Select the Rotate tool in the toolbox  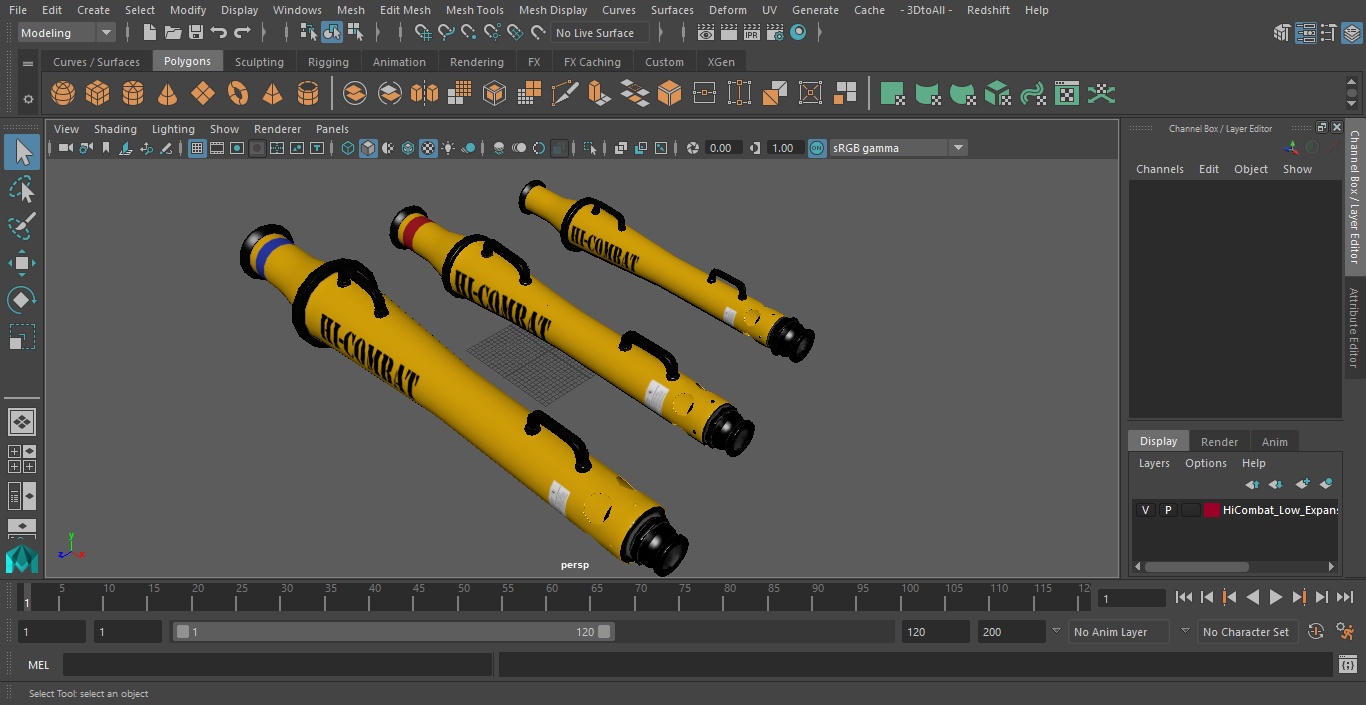tap(21, 300)
